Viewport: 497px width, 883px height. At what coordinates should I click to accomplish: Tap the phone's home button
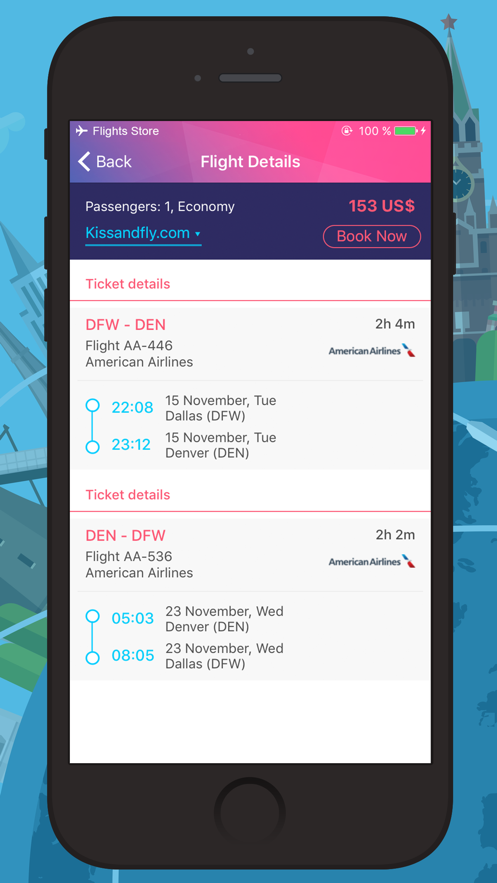pos(250,813)
